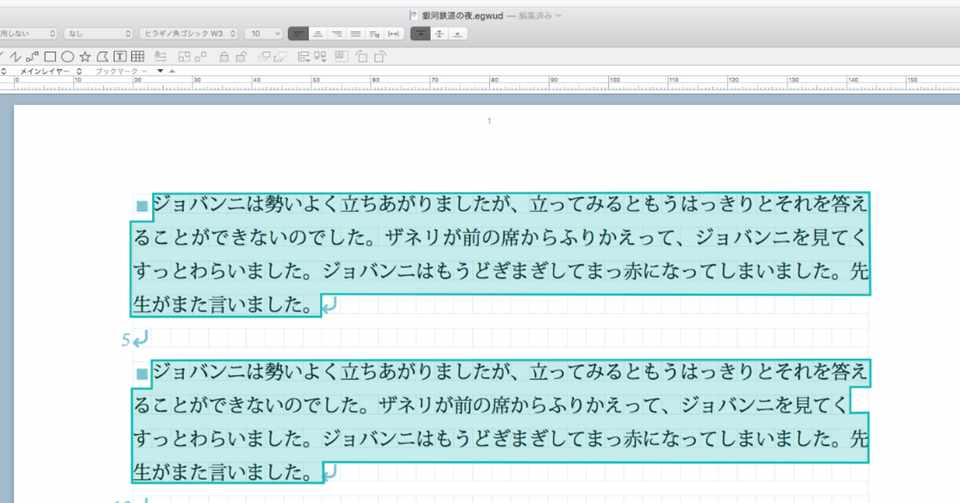The height and width of the screenshot is (503, 960).
Task: Select the Ellipse shape tool
Action: [x=68, y=57]
